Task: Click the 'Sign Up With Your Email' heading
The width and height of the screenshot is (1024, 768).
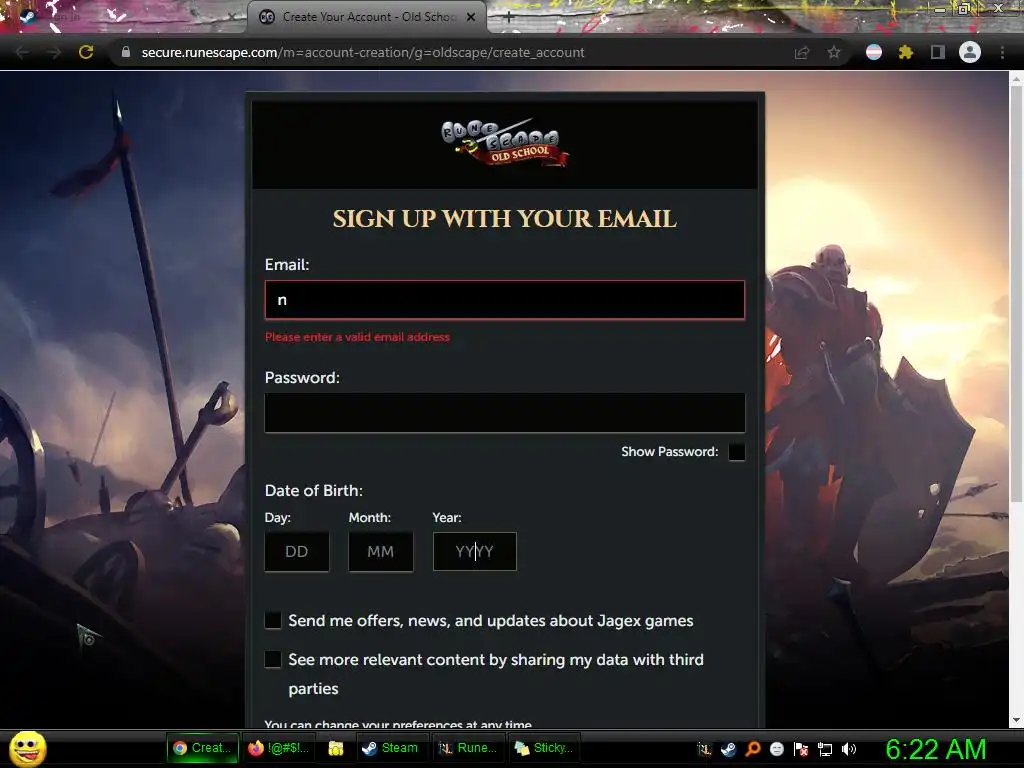Action: pyautogui.click(x=505, y=219)
